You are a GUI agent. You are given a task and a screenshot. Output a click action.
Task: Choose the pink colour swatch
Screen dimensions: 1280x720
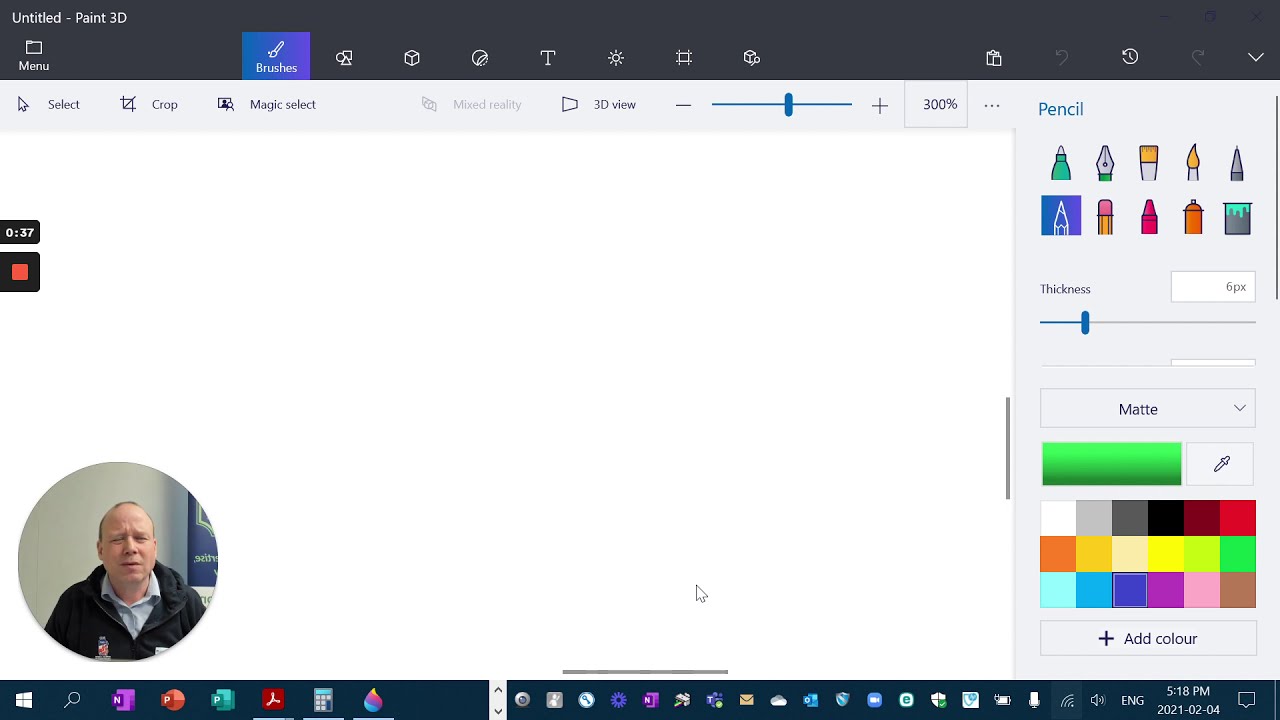coord(1202,590)
